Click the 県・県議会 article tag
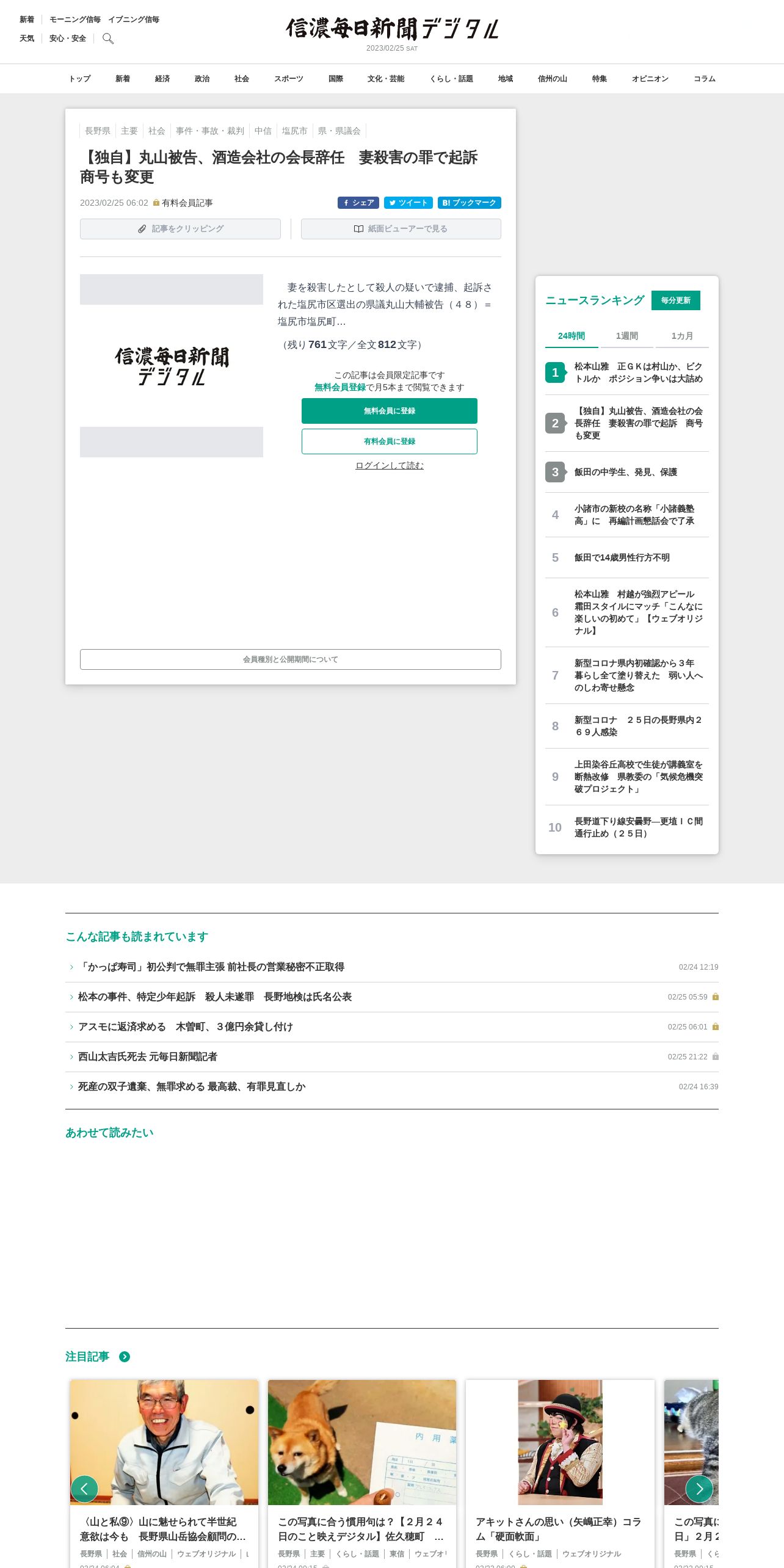Viewport: 784px width, 1568px height. (x=339, y=131)
